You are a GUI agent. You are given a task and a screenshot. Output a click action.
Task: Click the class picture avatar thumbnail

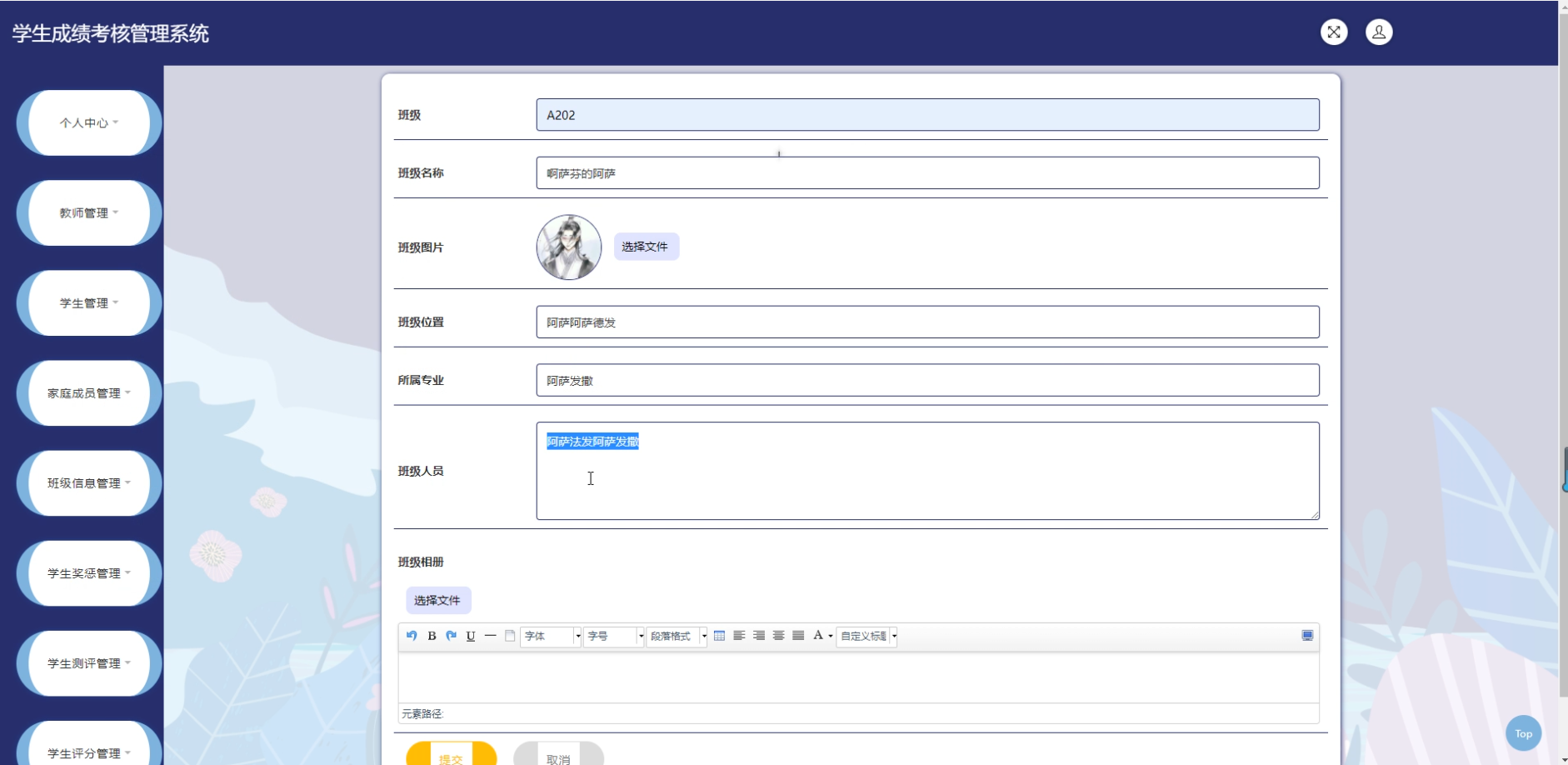coord(568,247)
